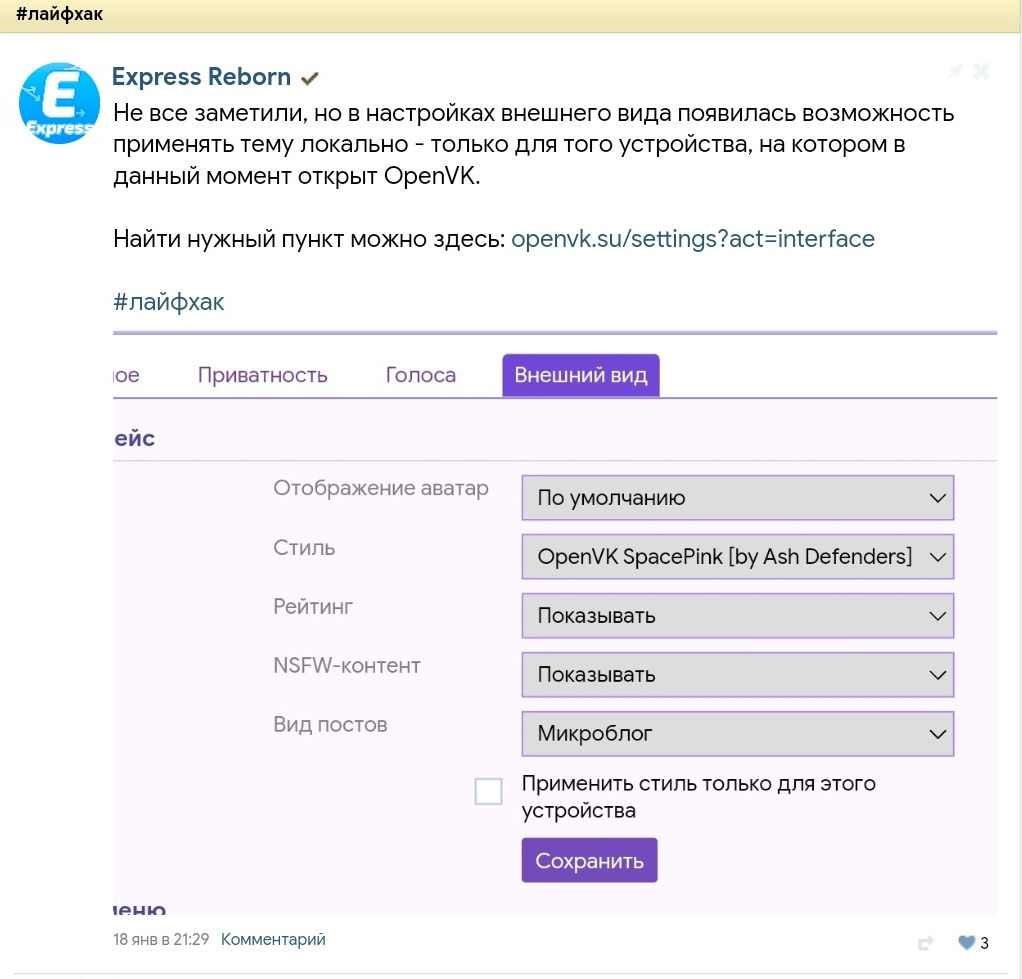Pin this post using the pin icon
This screenshot has height=979, width=1022.
tap(955, 71)
